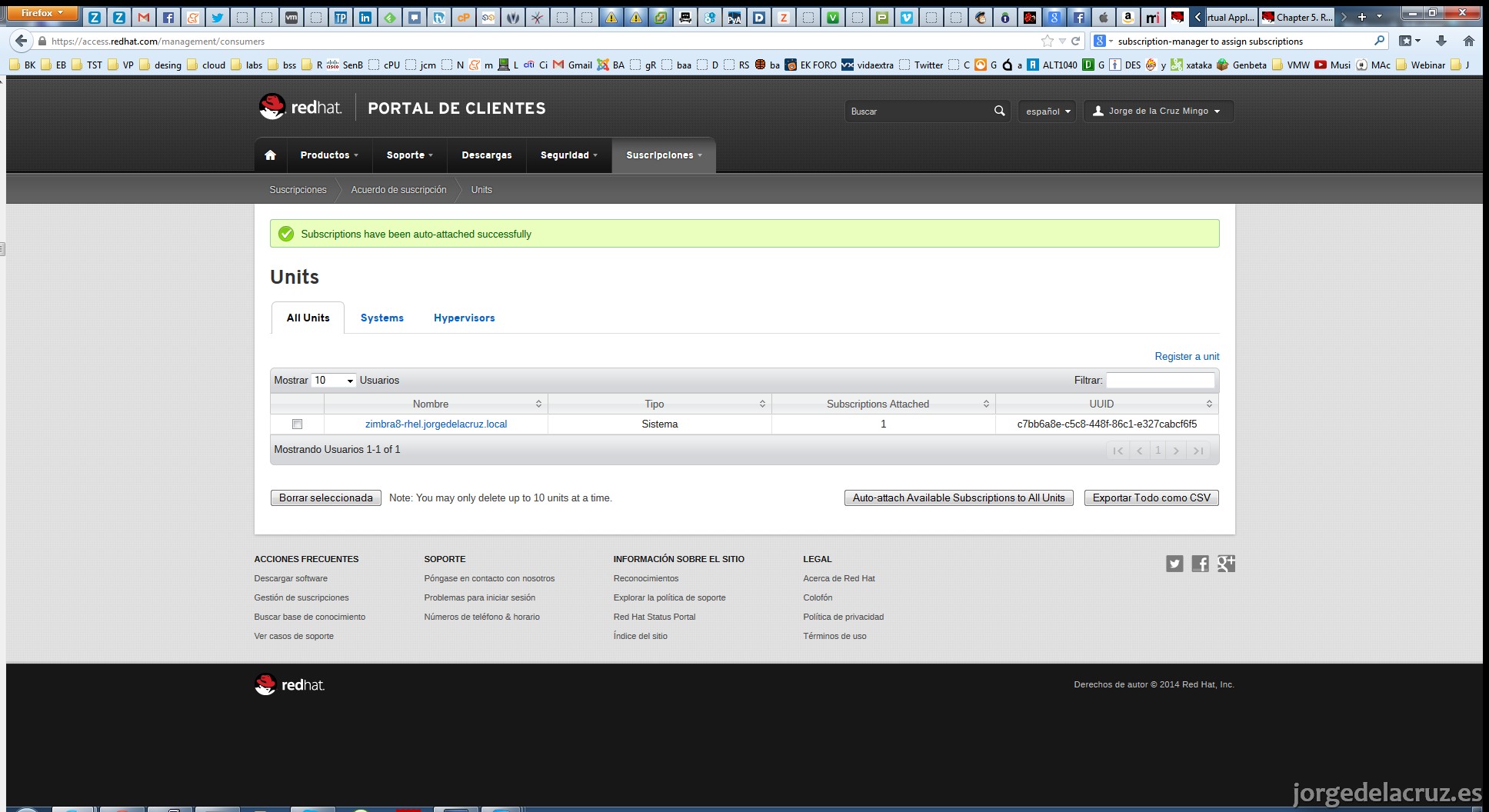Expand the Productos menu
1489x812 pixels.
pyautogui.click(x=329, y=155)
